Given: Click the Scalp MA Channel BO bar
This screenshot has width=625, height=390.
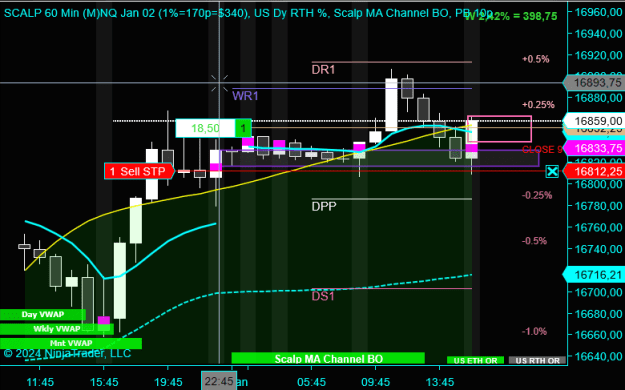Looking at the screenshot, I should tap(328, 358).
